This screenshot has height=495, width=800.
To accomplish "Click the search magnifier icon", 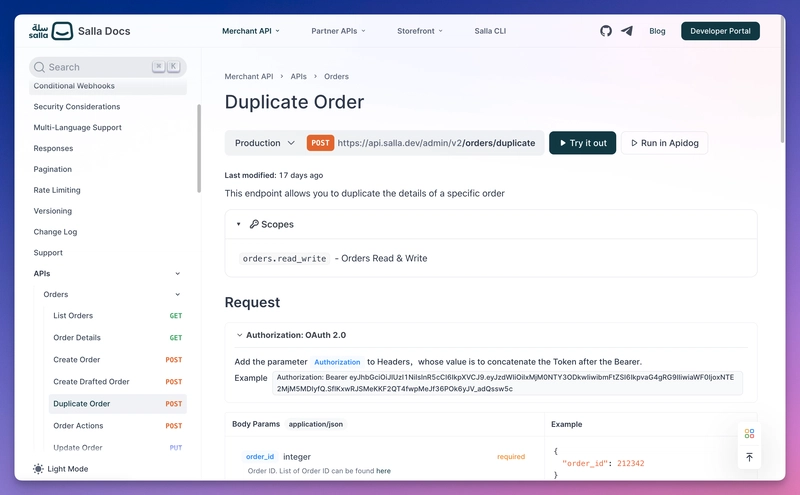I will (x=39, y=67).
